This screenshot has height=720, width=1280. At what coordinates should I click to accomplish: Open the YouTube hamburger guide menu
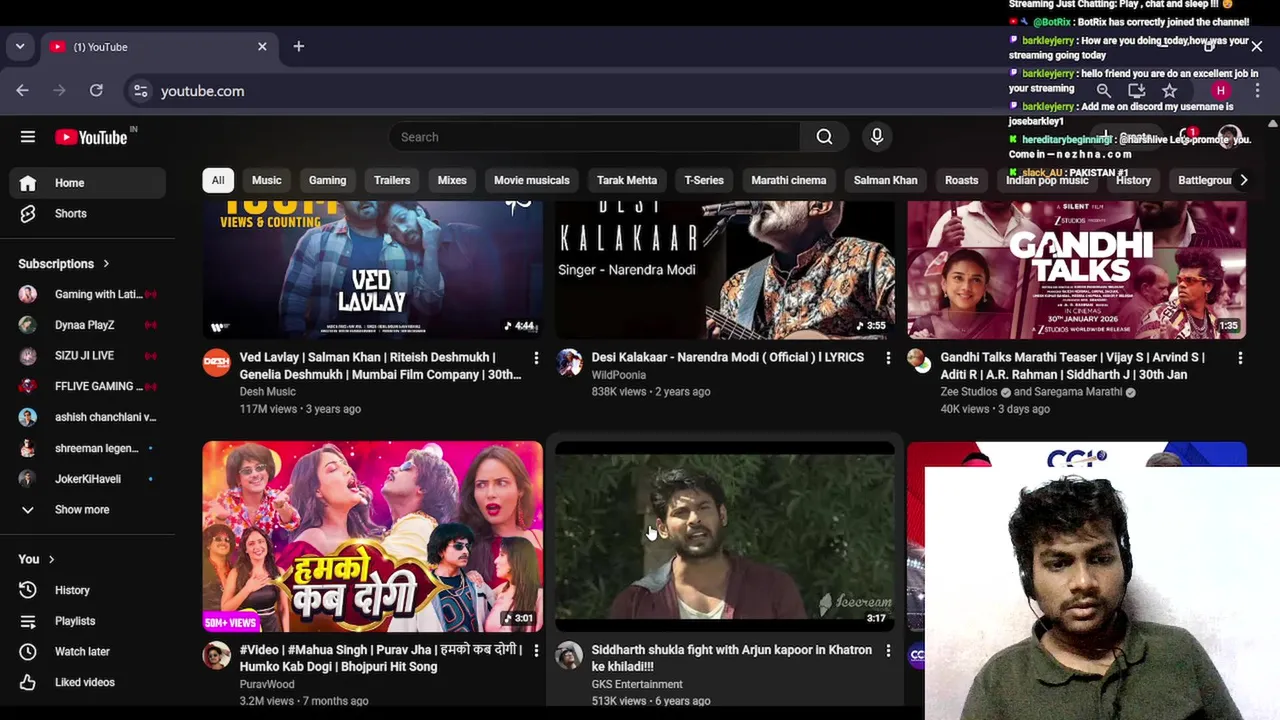[28, 137]
